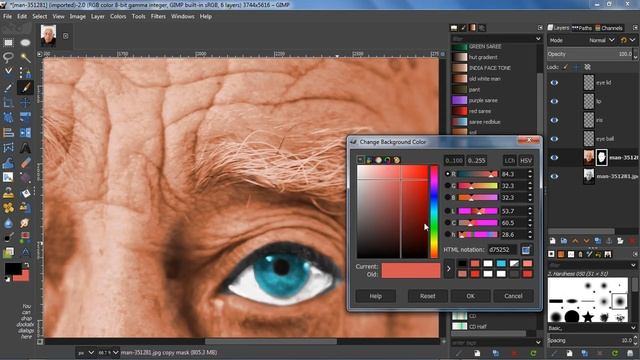Image resolution: width=640 pixels, height=360 pixels.
Task: Select the R channel radio button
Action: (x=447, y=174)
